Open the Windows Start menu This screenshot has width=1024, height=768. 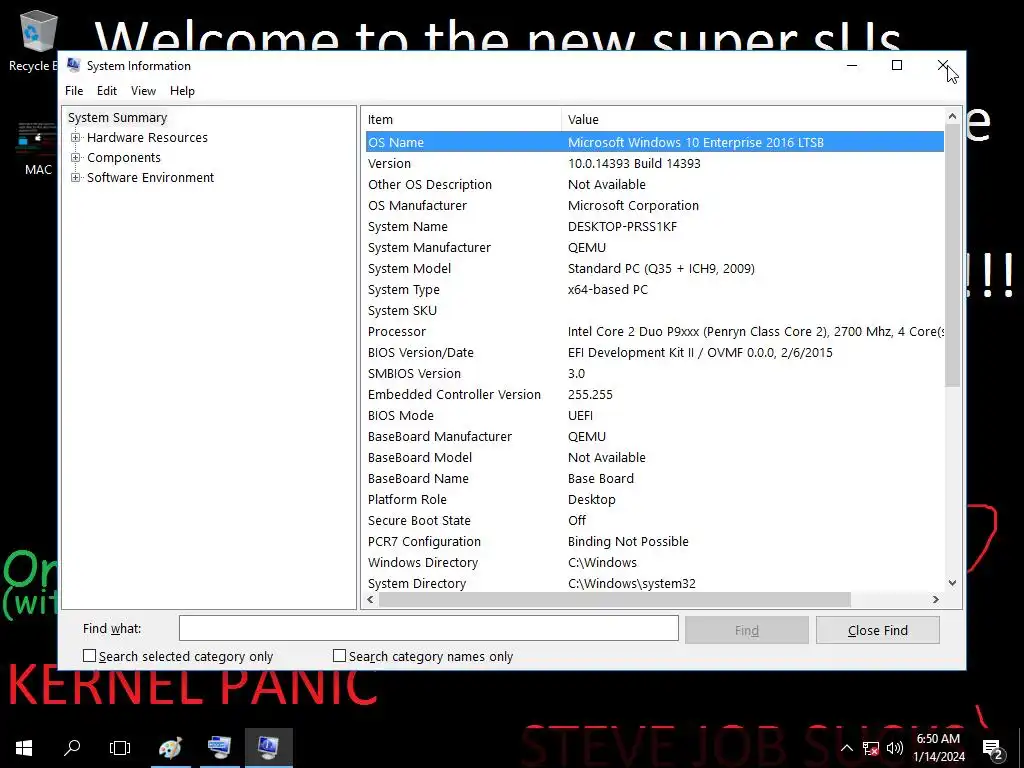(x=24, y=747)
